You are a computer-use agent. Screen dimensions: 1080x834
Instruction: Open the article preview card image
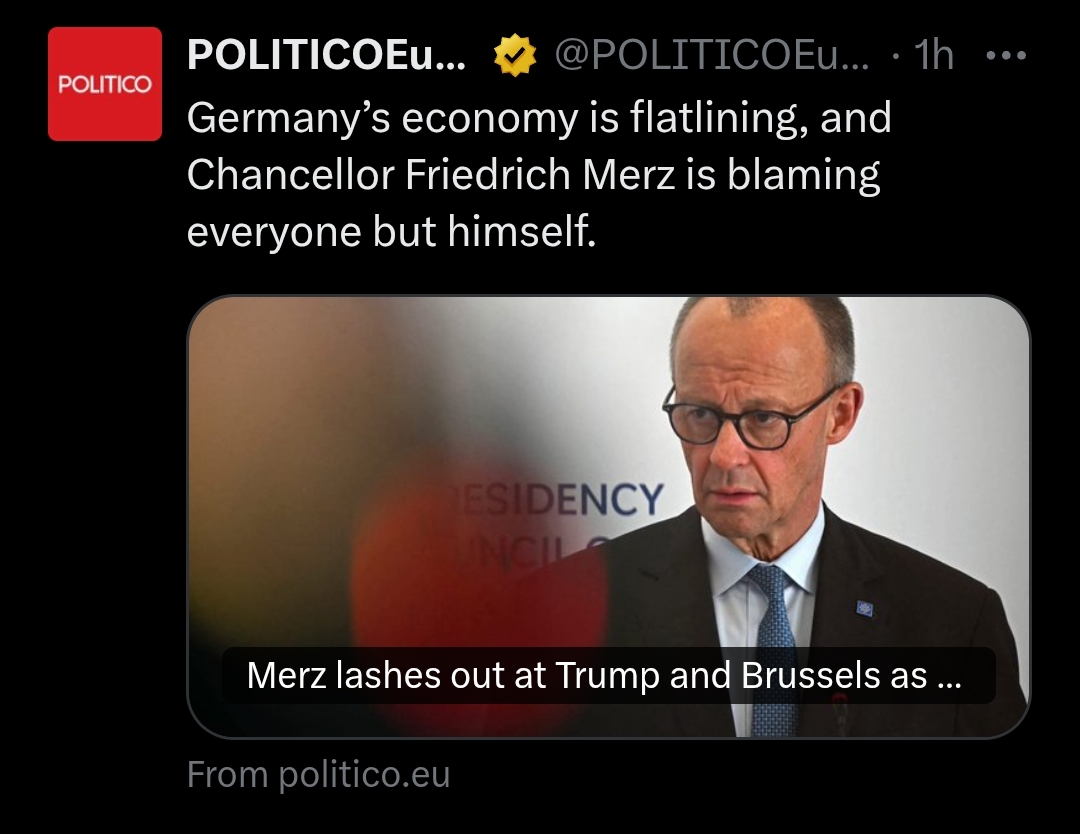(x=609, y=517)
